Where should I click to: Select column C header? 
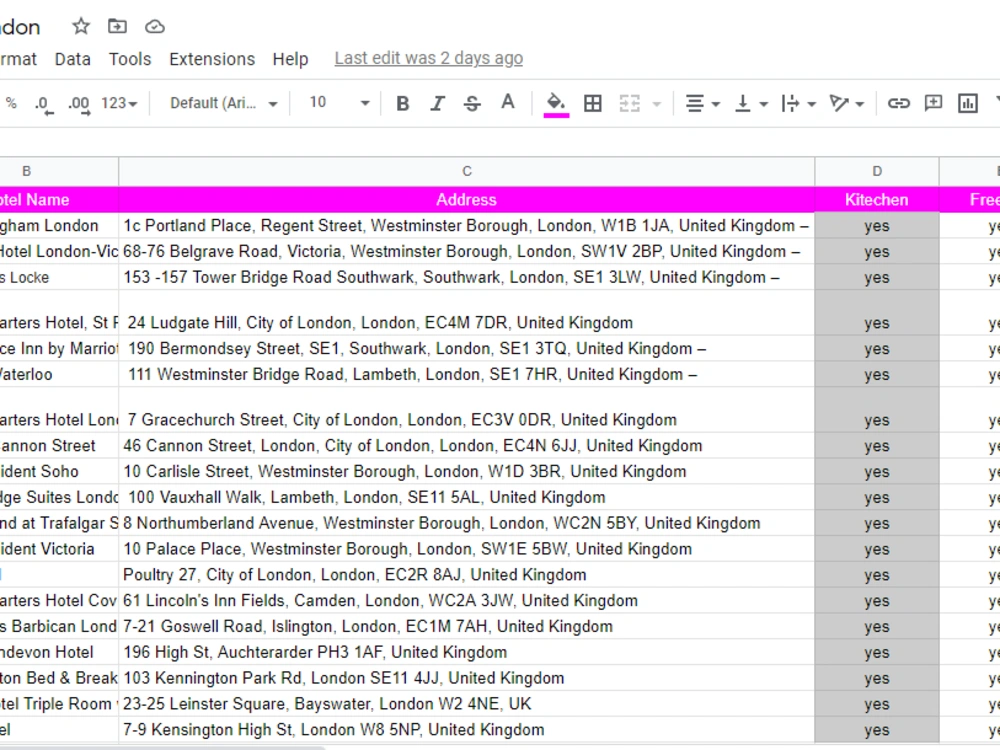point(466,172)
